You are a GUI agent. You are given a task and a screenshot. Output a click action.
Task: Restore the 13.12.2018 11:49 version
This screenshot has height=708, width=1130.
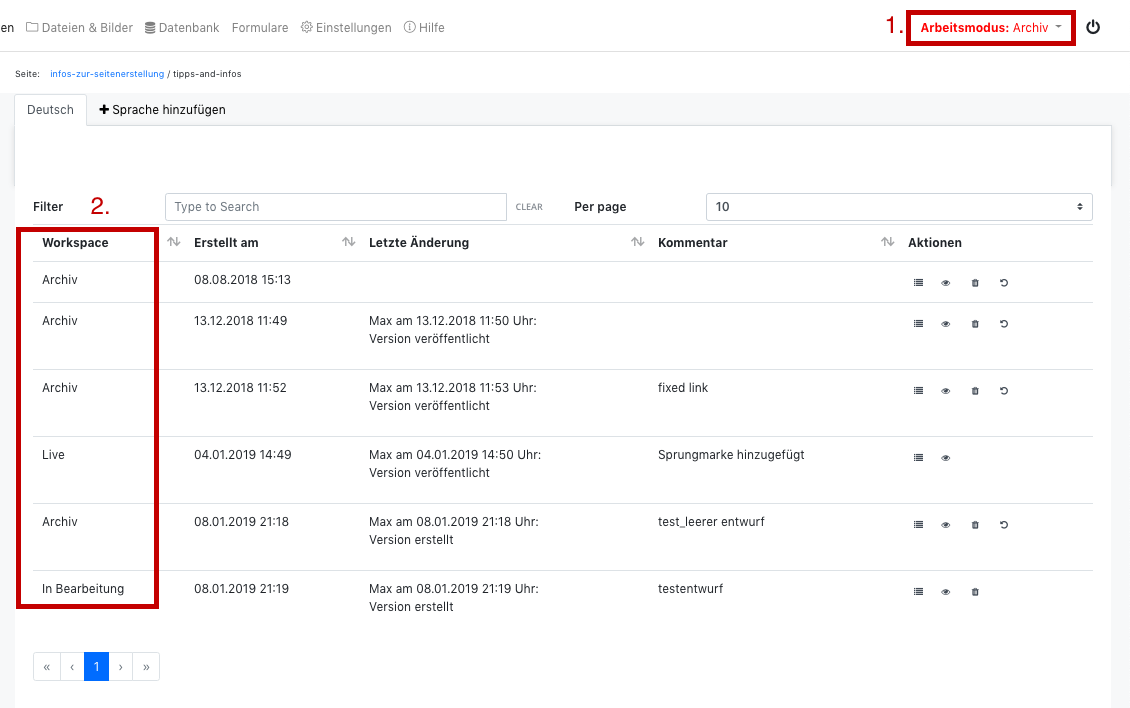1004,324
